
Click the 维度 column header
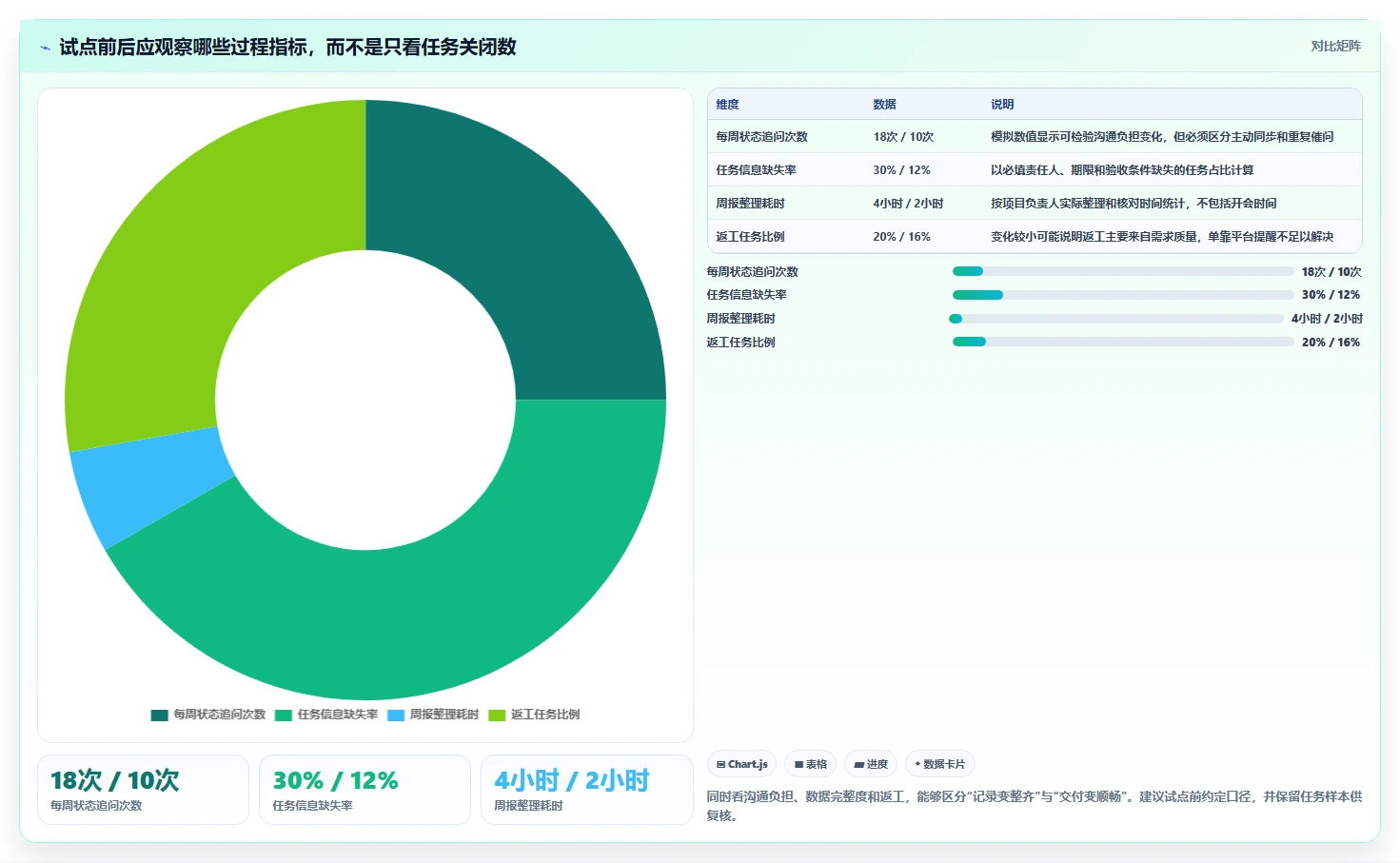pos(728,105)
